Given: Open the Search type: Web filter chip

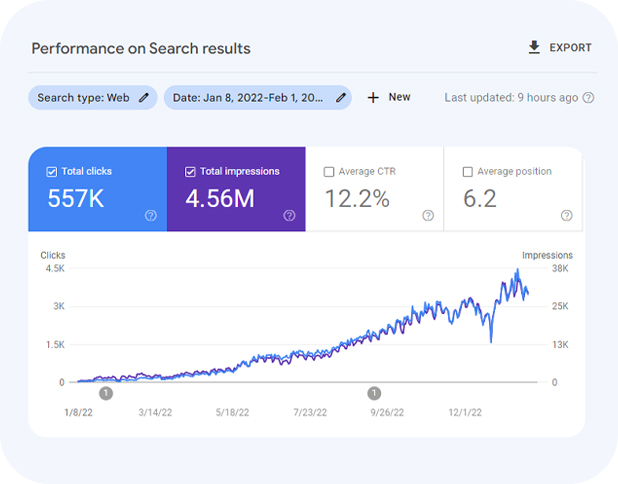Looking at the screenshot, I should [83, 97].
